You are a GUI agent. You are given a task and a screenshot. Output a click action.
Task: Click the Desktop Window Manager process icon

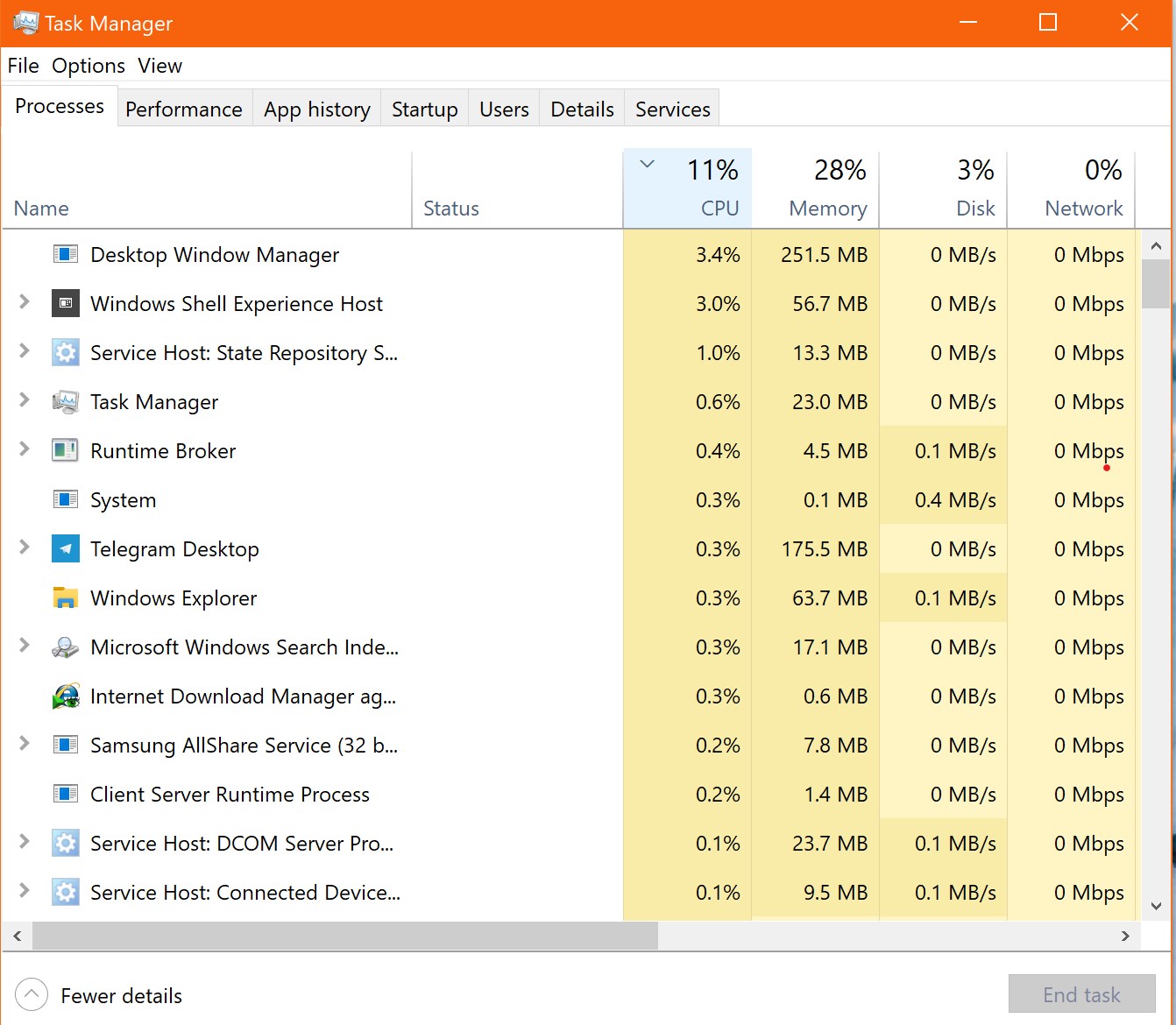point(66,255)
